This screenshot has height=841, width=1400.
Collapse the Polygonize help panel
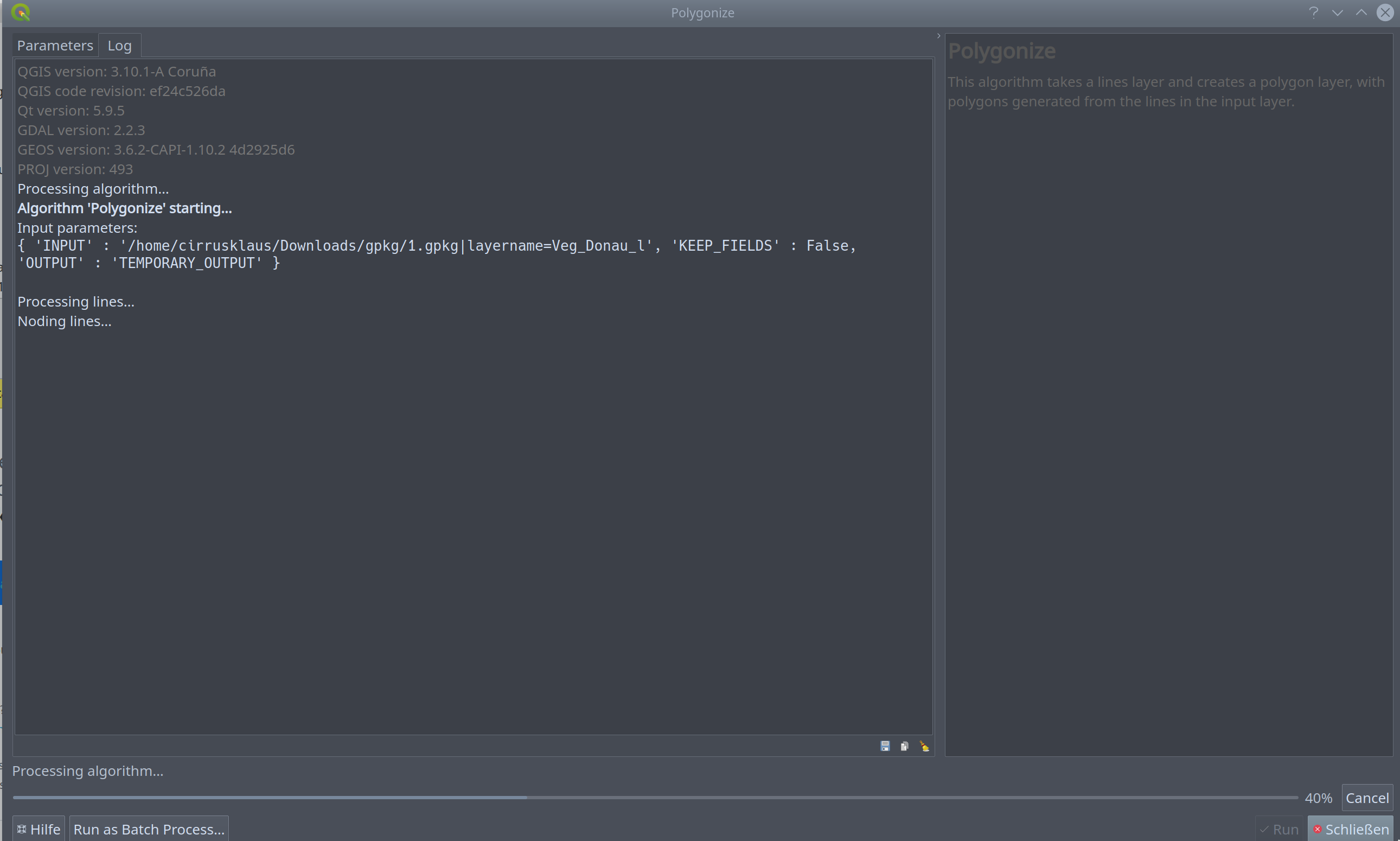938,35
